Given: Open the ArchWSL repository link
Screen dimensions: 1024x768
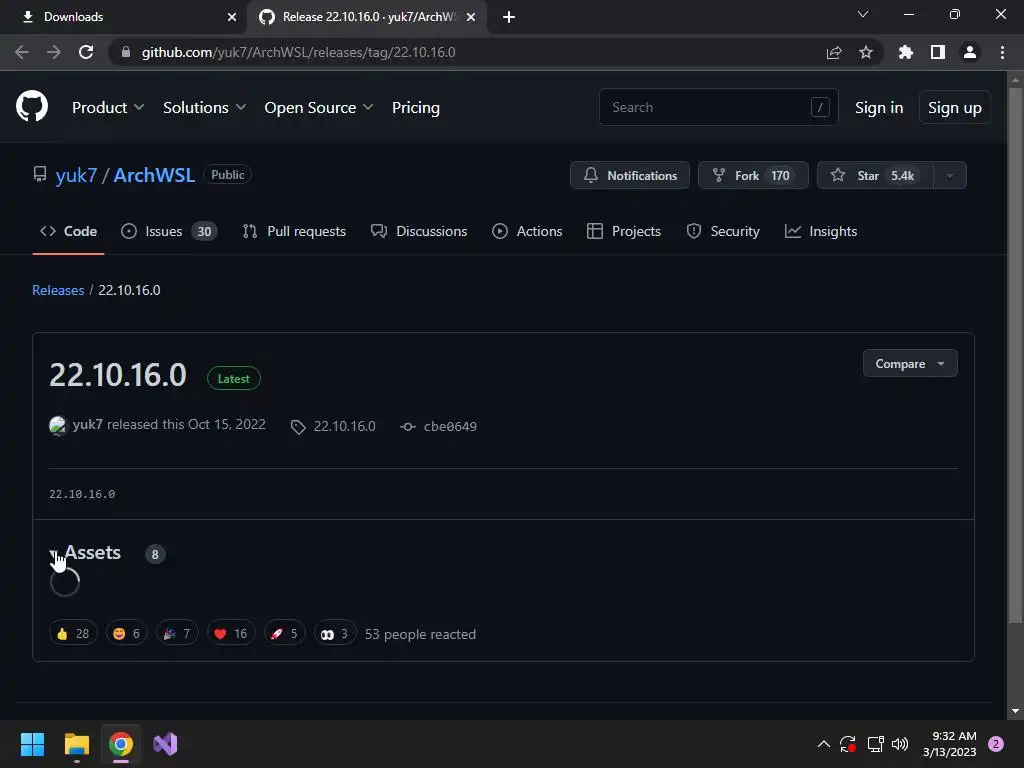Looking at the screenshot, I should [x=154, y=175].
